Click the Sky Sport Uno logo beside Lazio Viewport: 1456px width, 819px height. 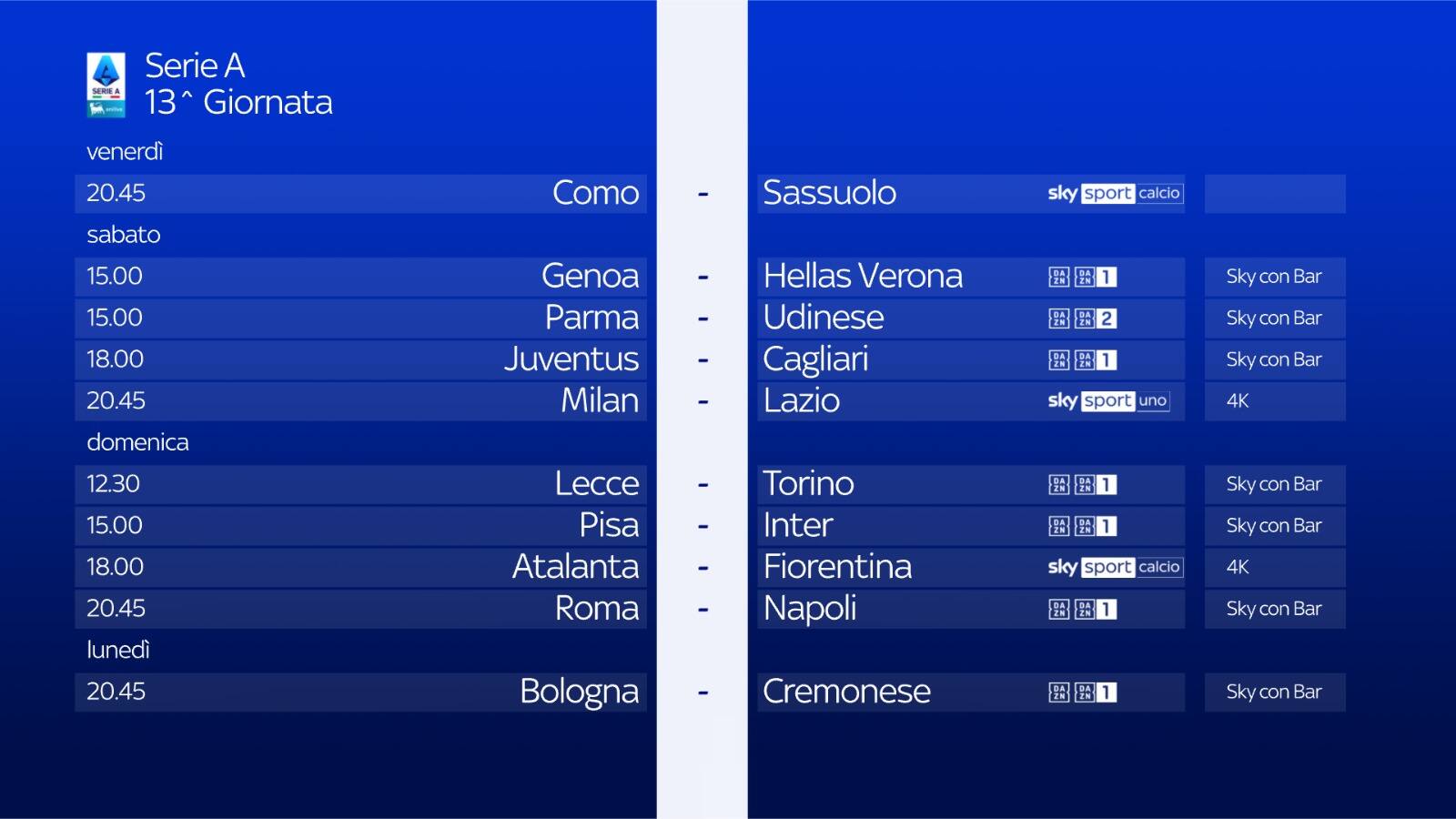(1107, 400)
